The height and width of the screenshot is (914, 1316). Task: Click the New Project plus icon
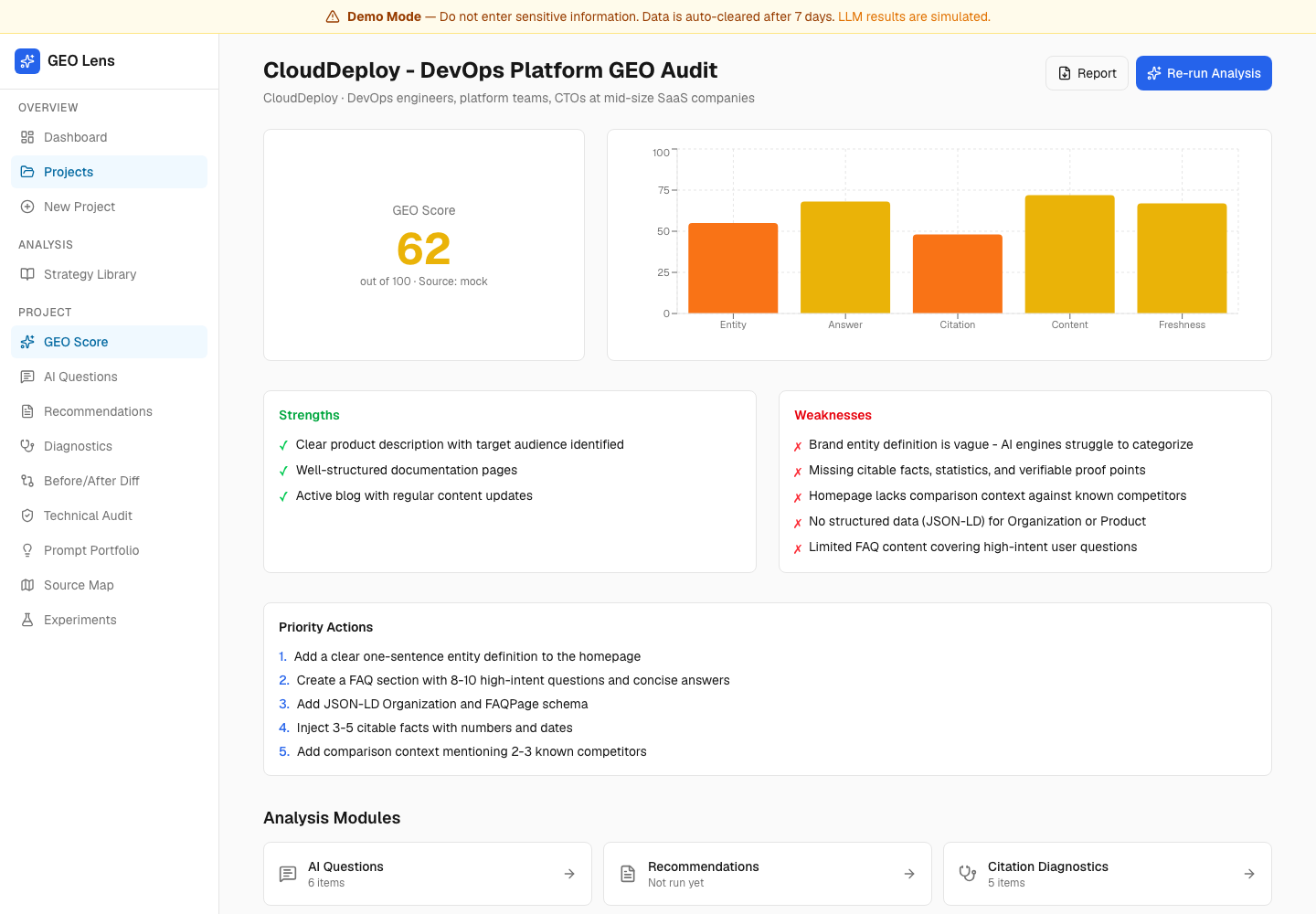click(27, 207)
